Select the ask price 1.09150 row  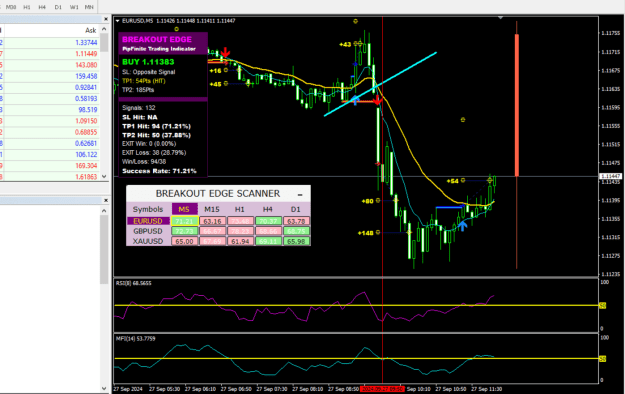pos(49,121)
